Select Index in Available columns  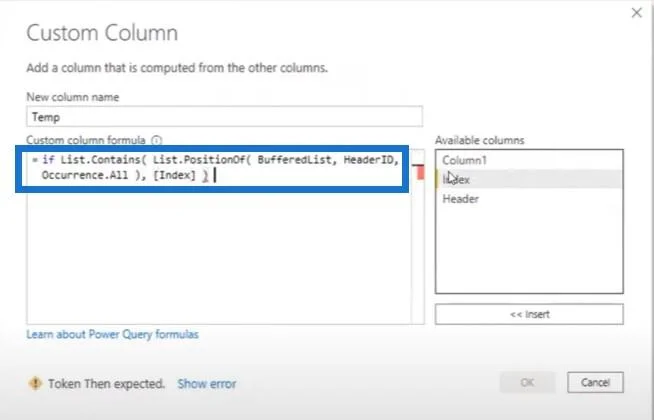tap(529, 179)
